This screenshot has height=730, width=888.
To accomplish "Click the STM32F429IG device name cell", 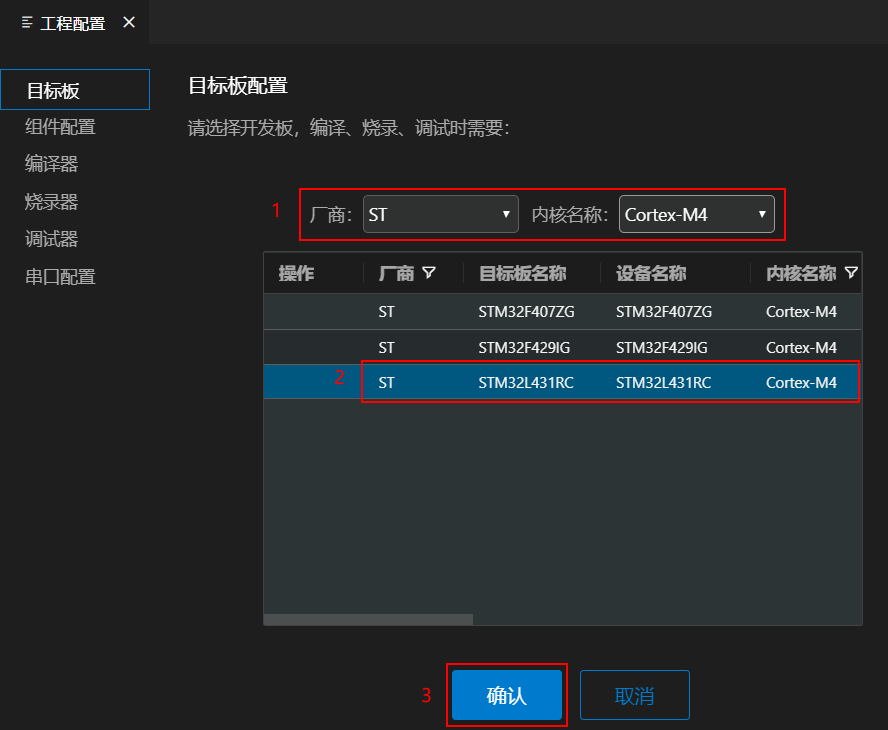I will [x=661, y=347].
